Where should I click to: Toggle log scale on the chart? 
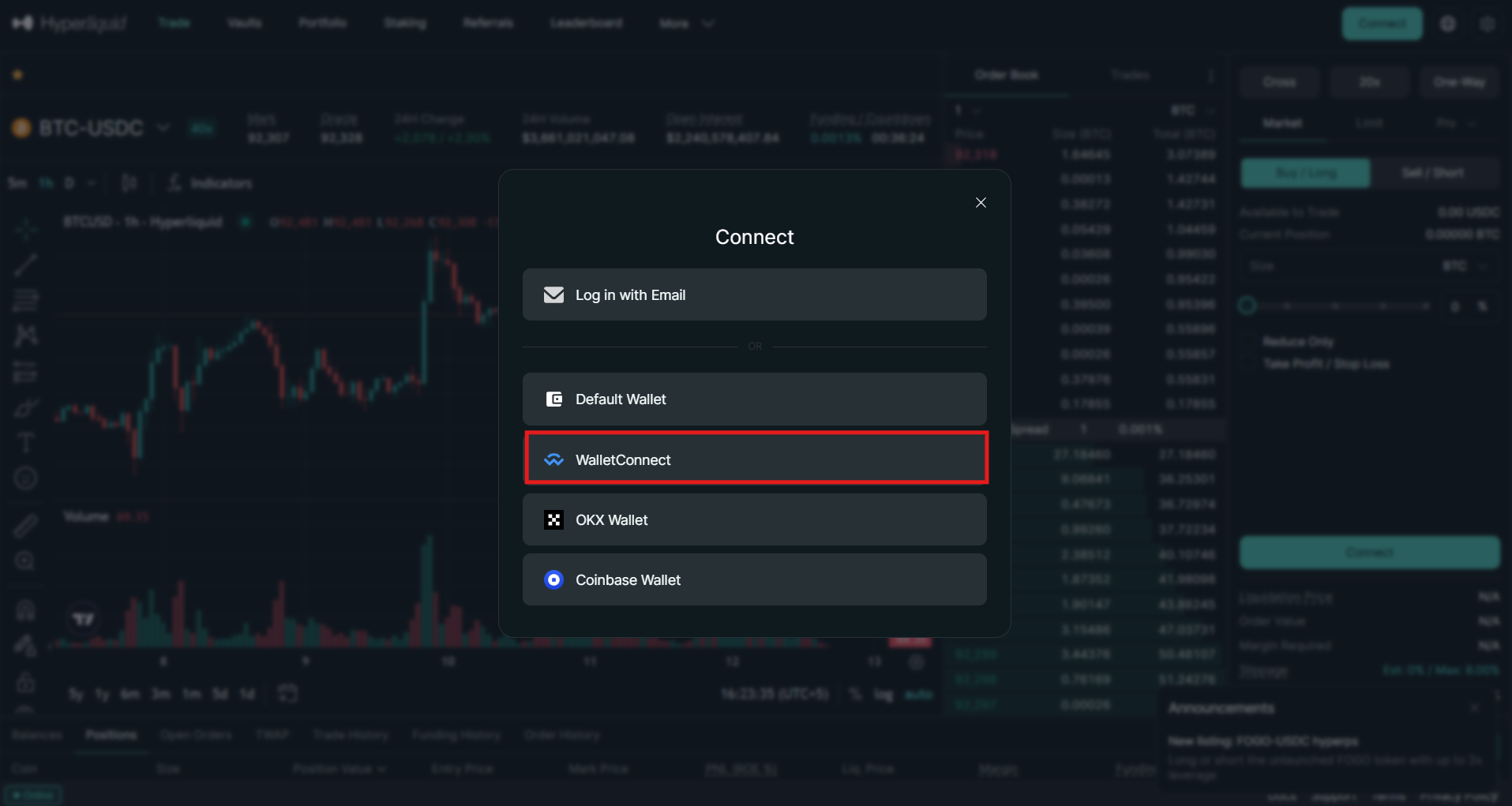click(882, 695)
